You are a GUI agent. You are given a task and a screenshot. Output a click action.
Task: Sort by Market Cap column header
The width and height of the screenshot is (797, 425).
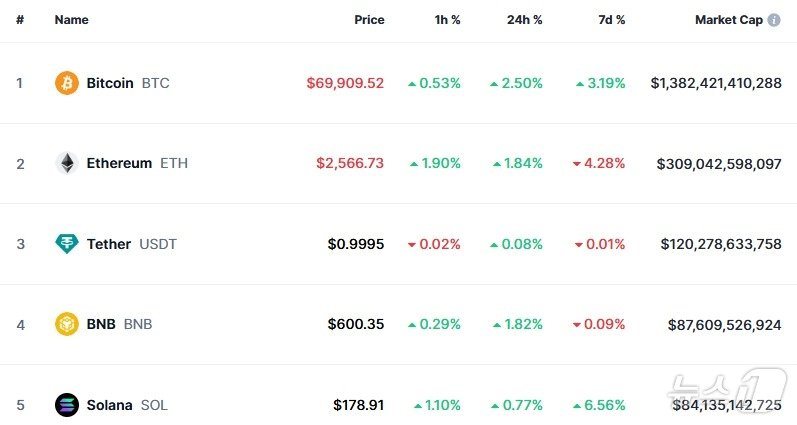click(728, 20)
